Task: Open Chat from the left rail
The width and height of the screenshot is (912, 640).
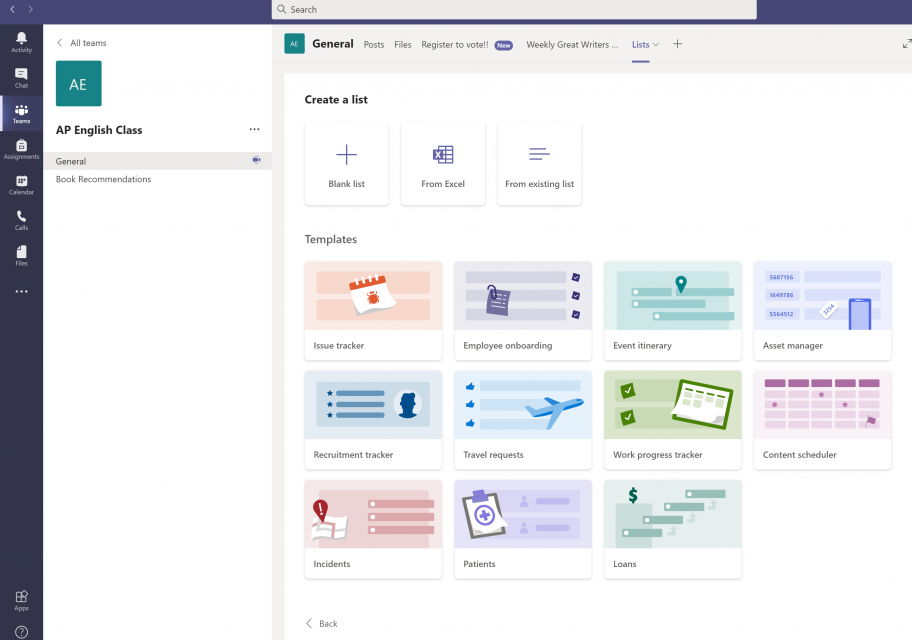Action: click(x=21, y=77)
